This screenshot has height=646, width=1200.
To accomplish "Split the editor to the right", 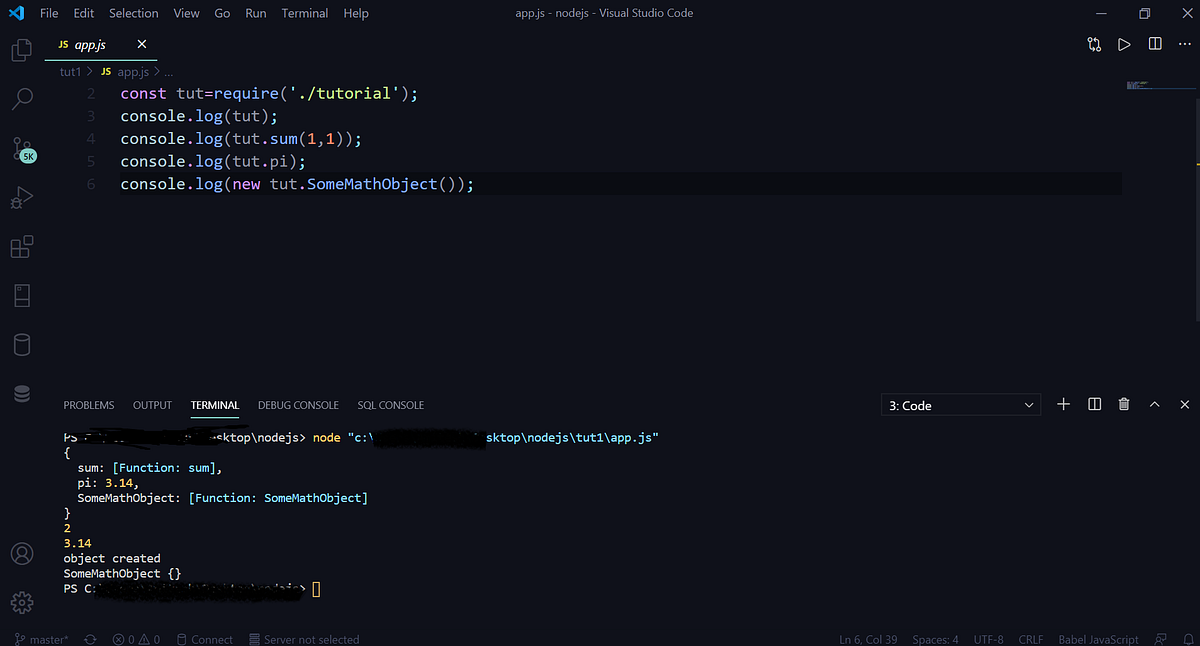I will (x=1154, y=44).
